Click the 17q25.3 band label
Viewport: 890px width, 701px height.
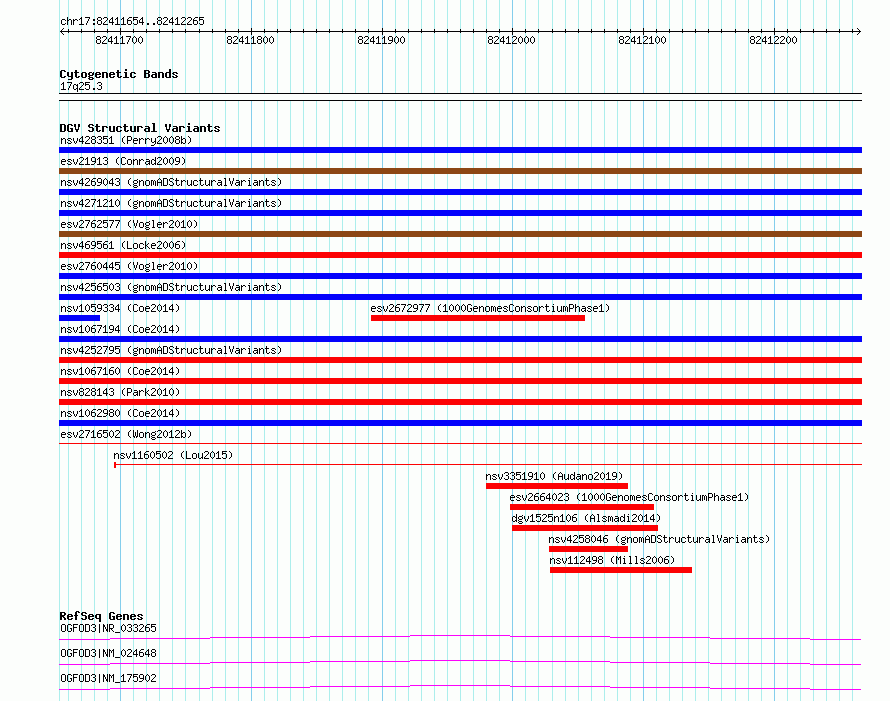click(x=81, y=86)
